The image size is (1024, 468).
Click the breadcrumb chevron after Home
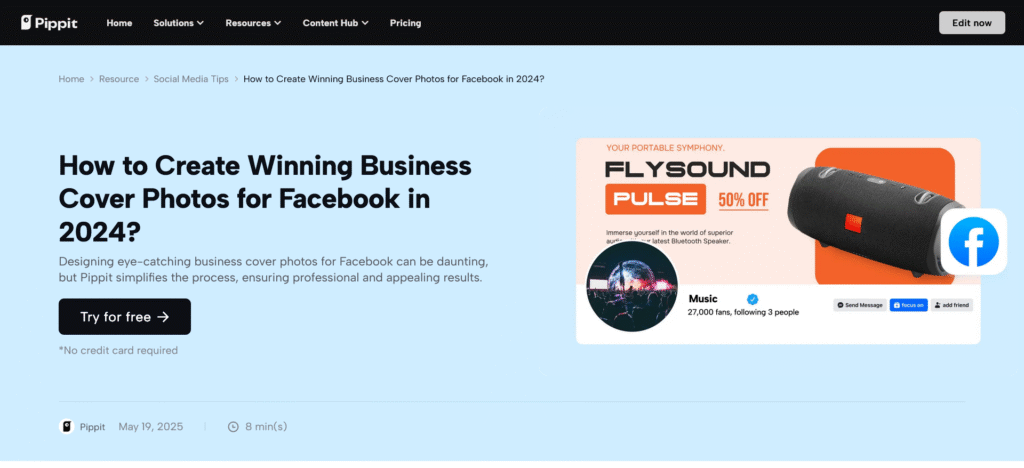tap(91, 79)
